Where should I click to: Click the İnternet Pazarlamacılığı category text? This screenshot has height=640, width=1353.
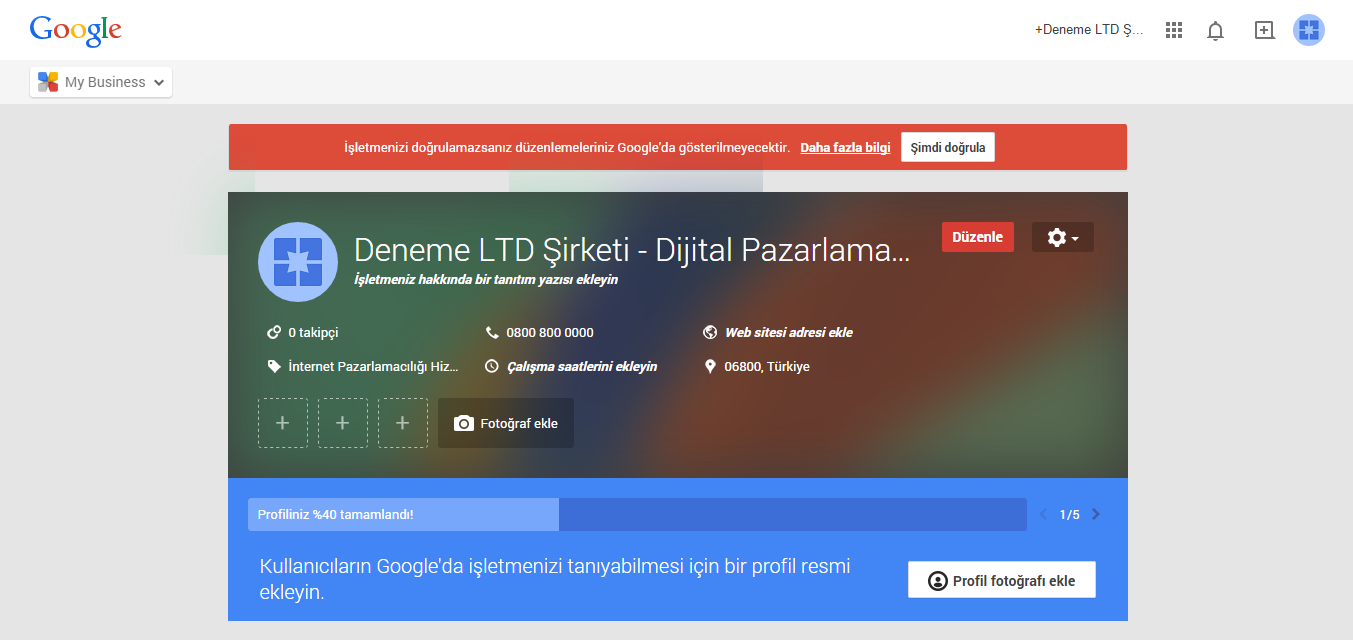(x=374, y=366)
